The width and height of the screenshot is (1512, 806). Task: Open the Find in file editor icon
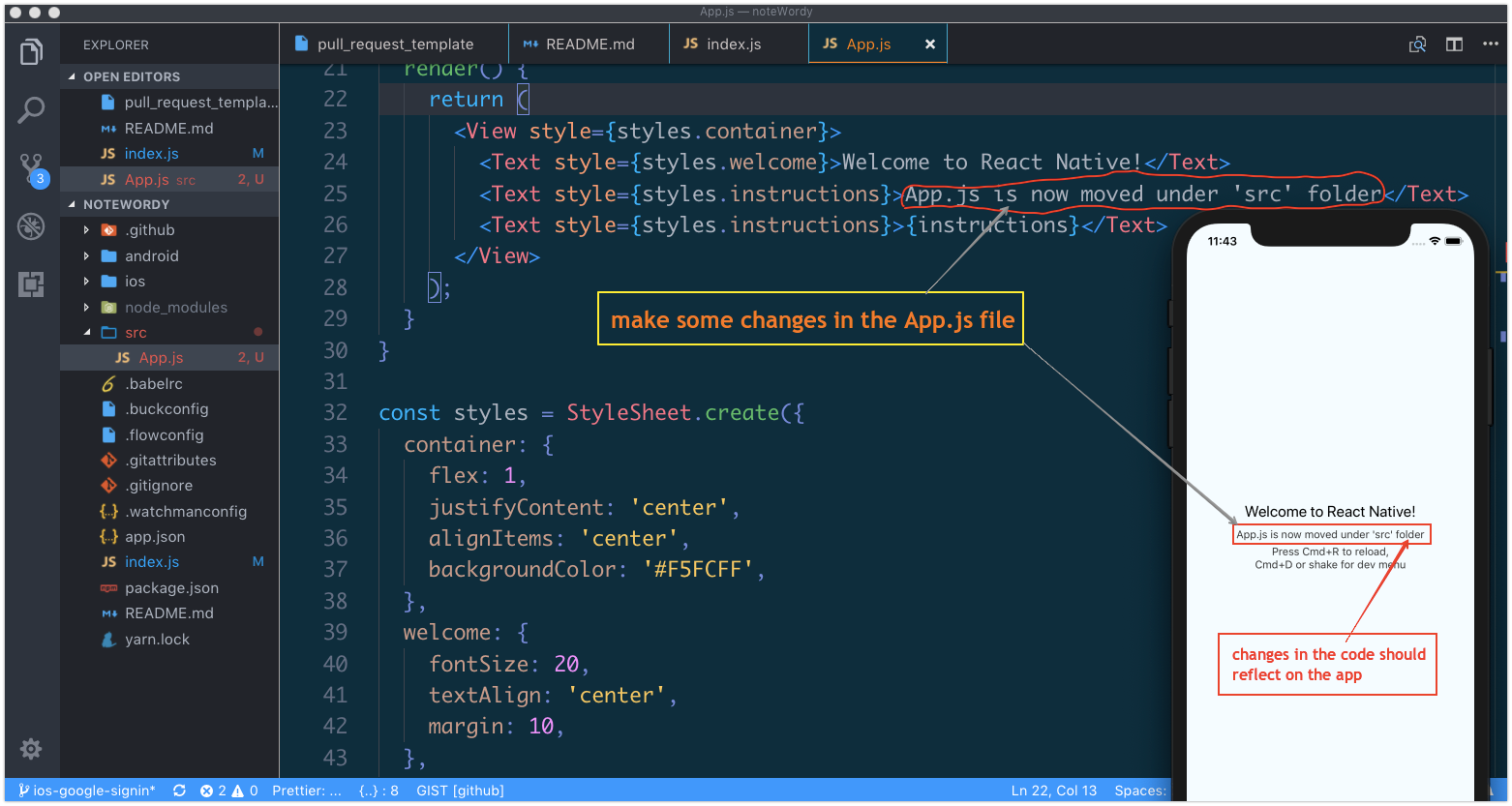(x=1417, y=44)
